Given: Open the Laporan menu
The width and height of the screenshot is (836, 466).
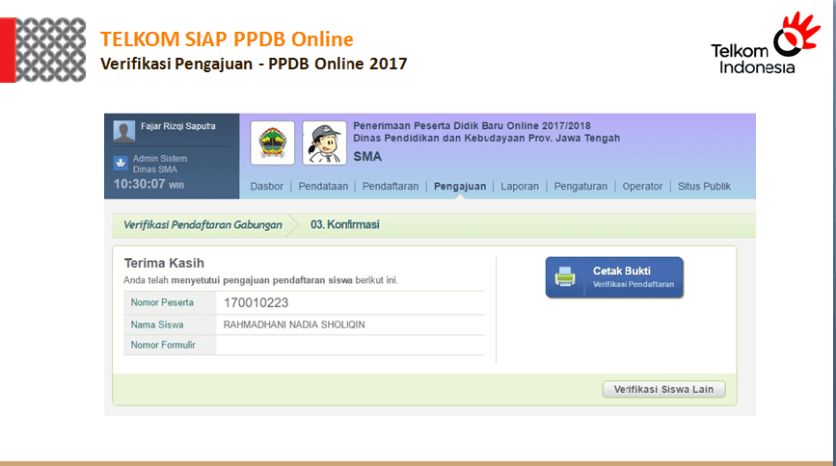Looking at the screenshot, I should (520, 186).
